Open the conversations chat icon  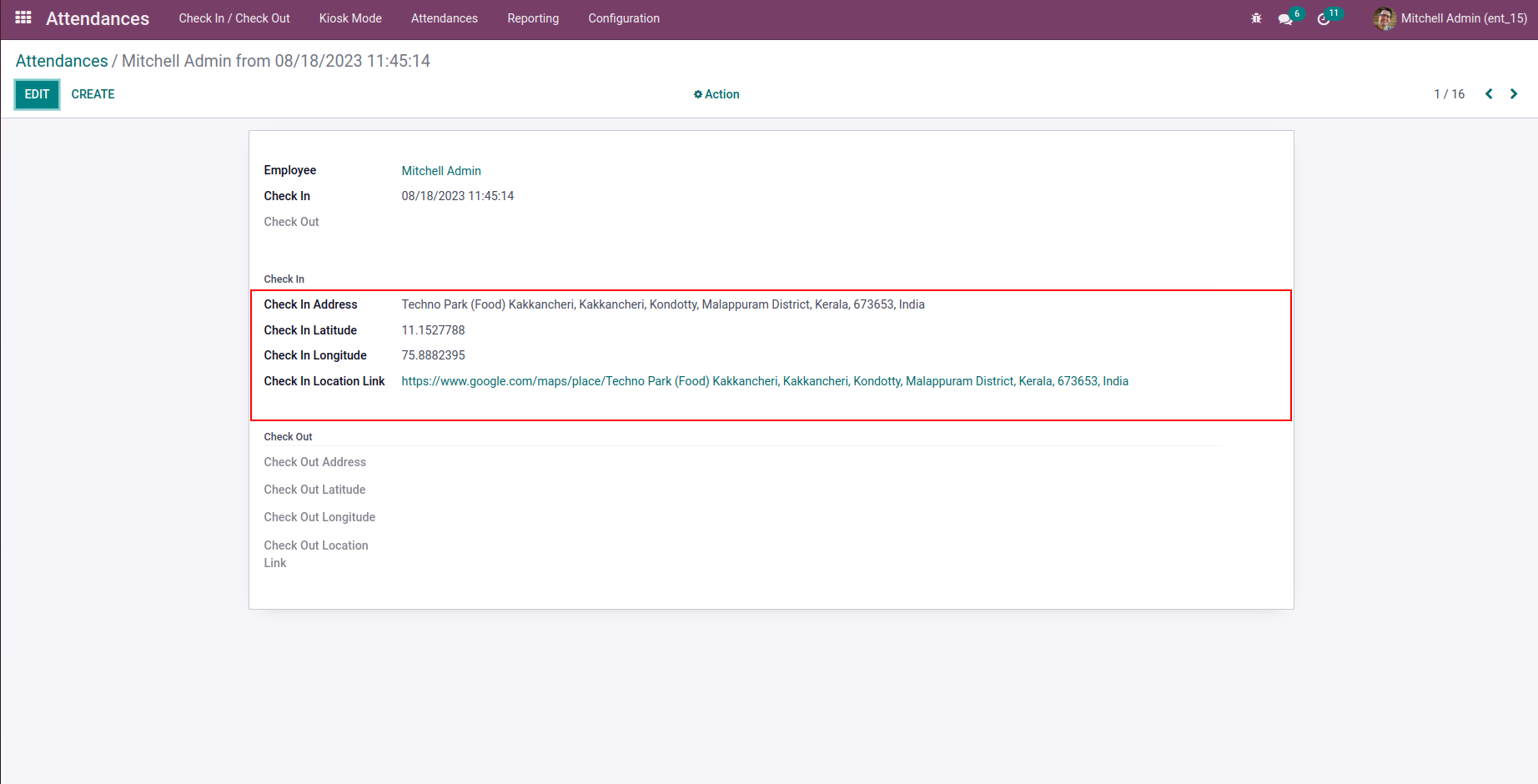(x=1285, y=18)
